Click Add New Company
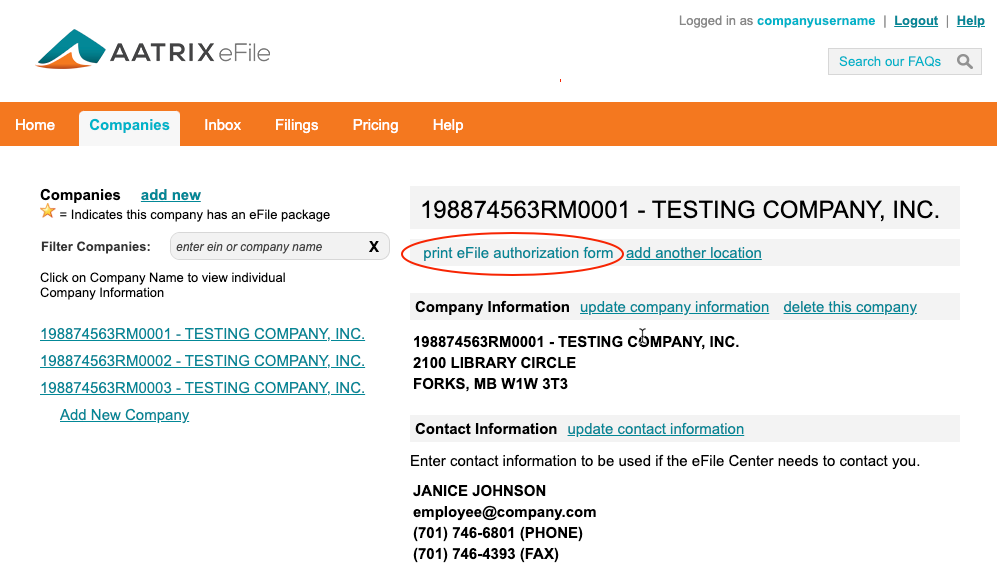Screen dimensions: 997x584 (124, 414)
